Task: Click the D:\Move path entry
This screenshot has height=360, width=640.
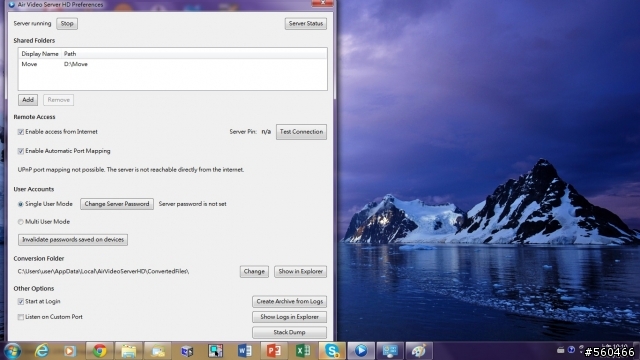Action: pos(76,64)
